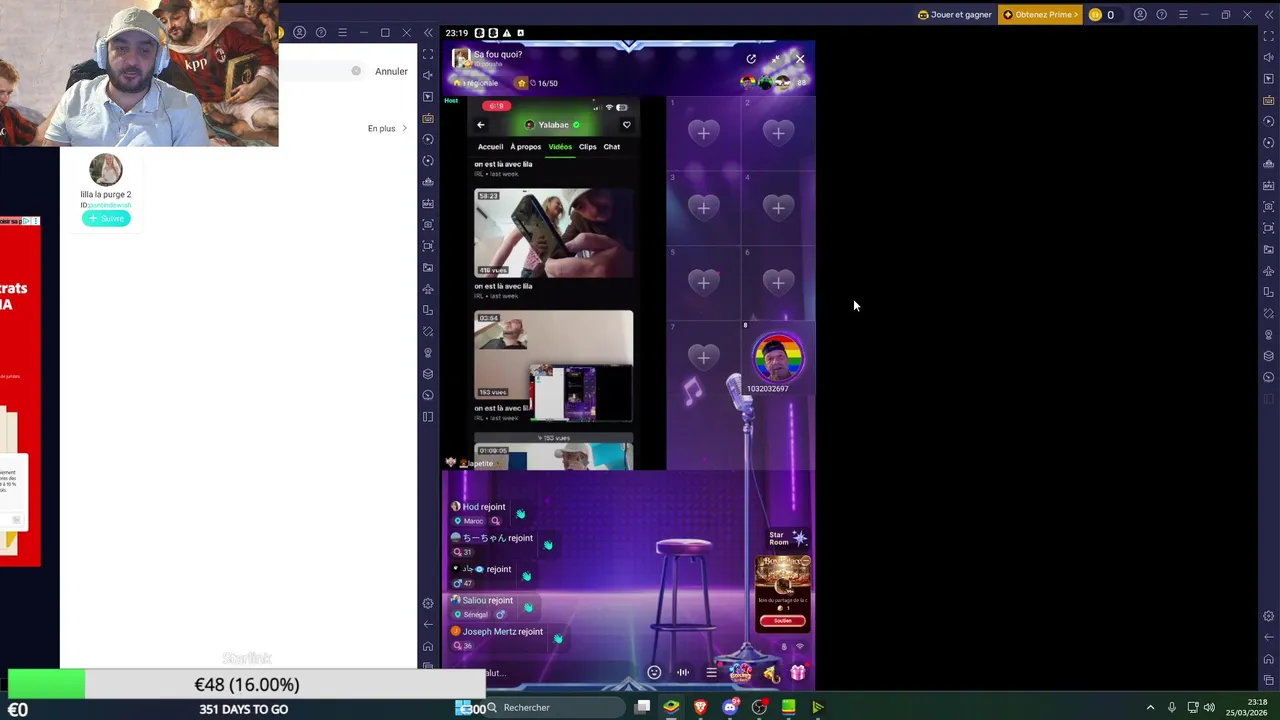This screenshot has height=720, width=1280.
Task: Toggle Windows taskbar microphone tray icon
Action: click(x=1171, y=708)
